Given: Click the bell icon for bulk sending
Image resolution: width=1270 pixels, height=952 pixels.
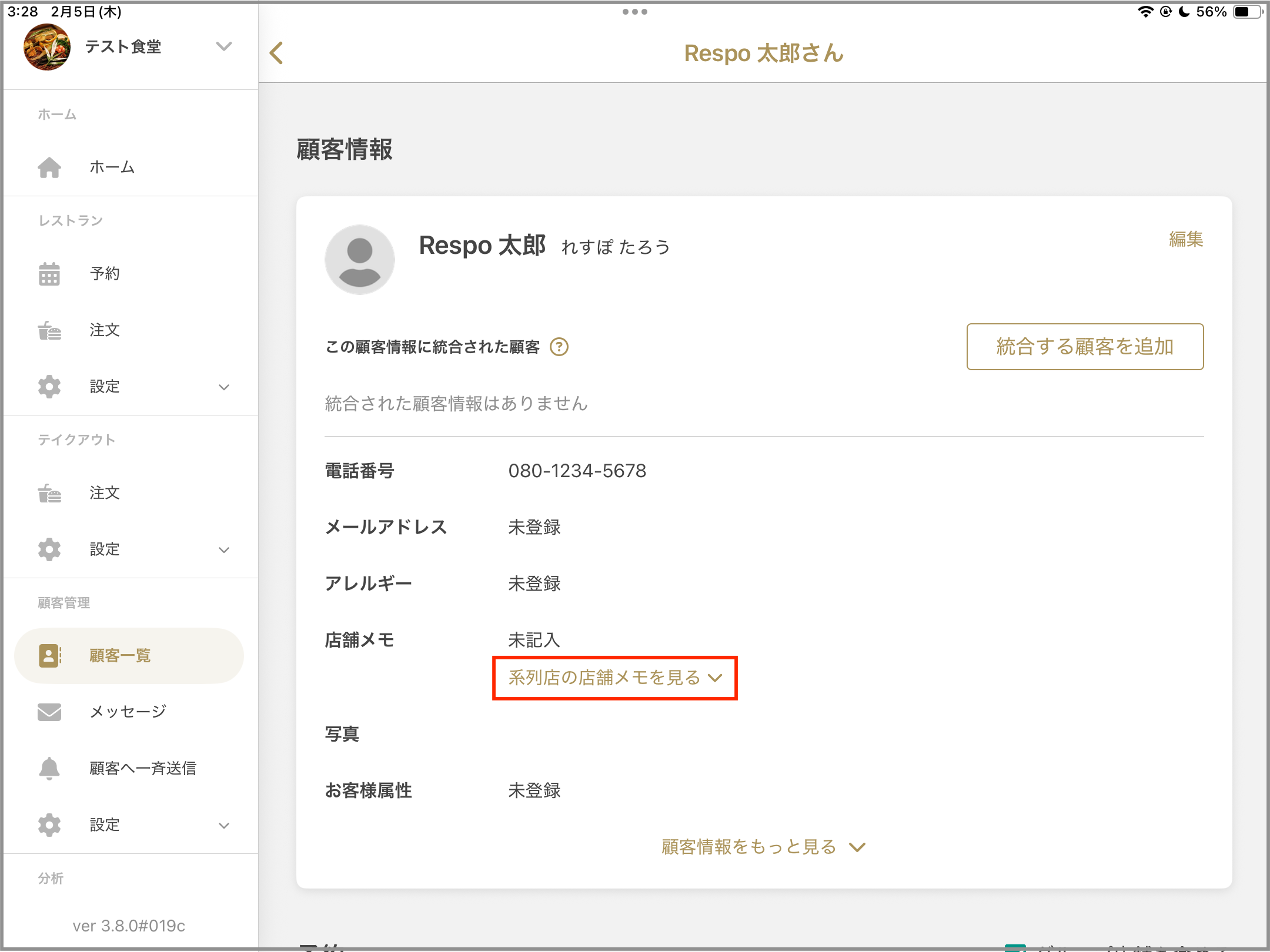Looking at the screenshot, I should click(49, 768).
